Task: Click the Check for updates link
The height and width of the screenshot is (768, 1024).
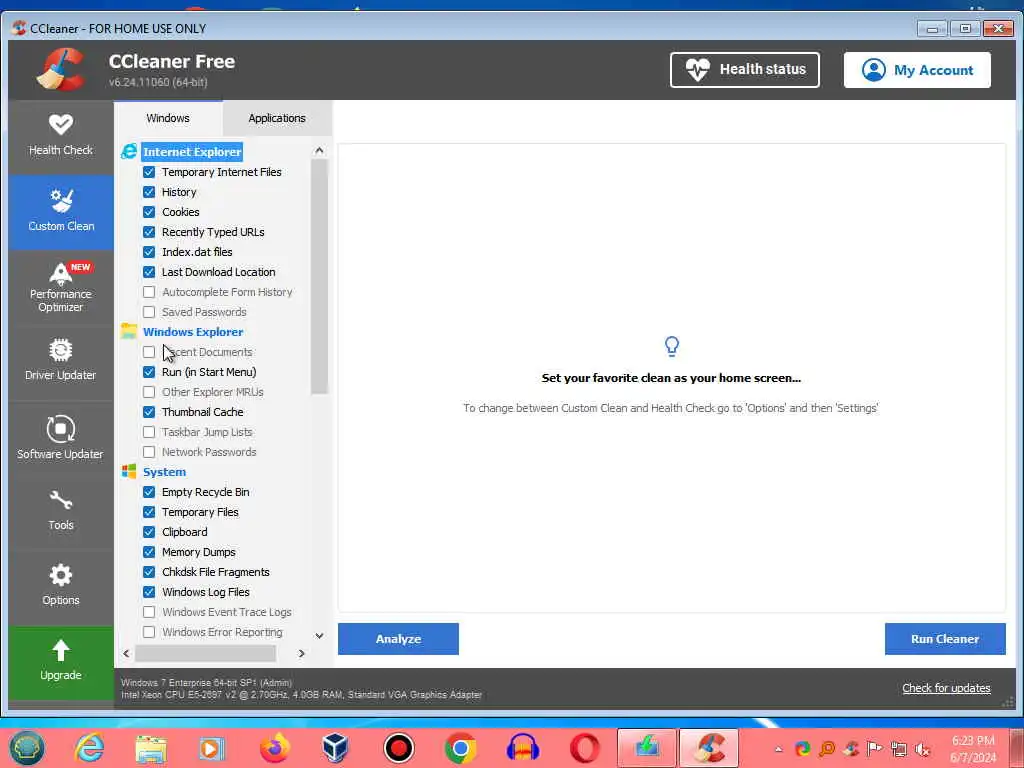Action: pyautogui.click(x=946, y=688)
